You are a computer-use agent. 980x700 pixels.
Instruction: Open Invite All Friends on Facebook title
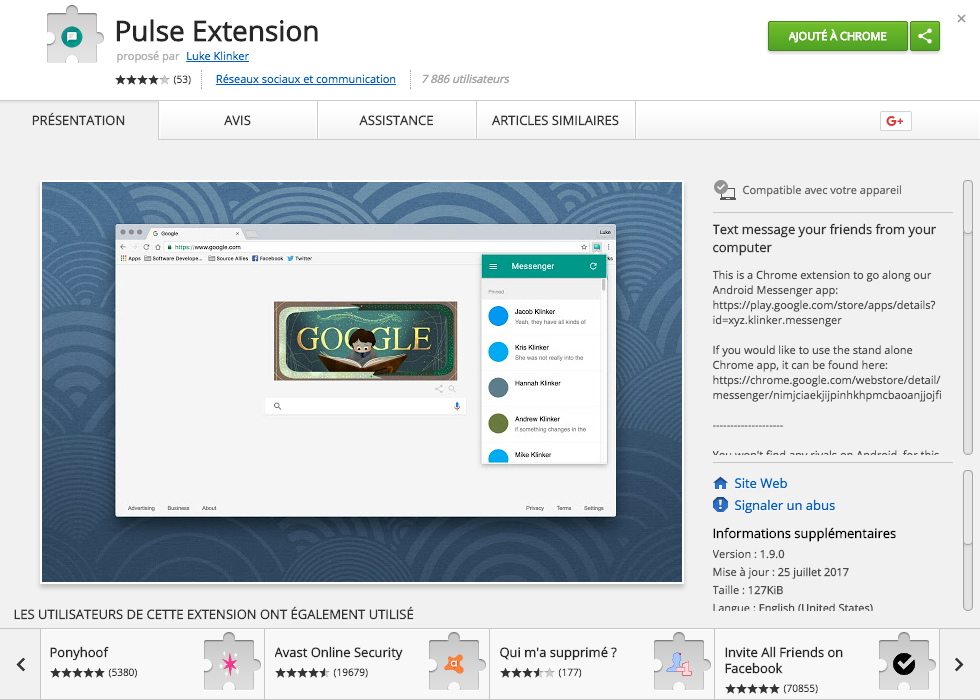783,661
